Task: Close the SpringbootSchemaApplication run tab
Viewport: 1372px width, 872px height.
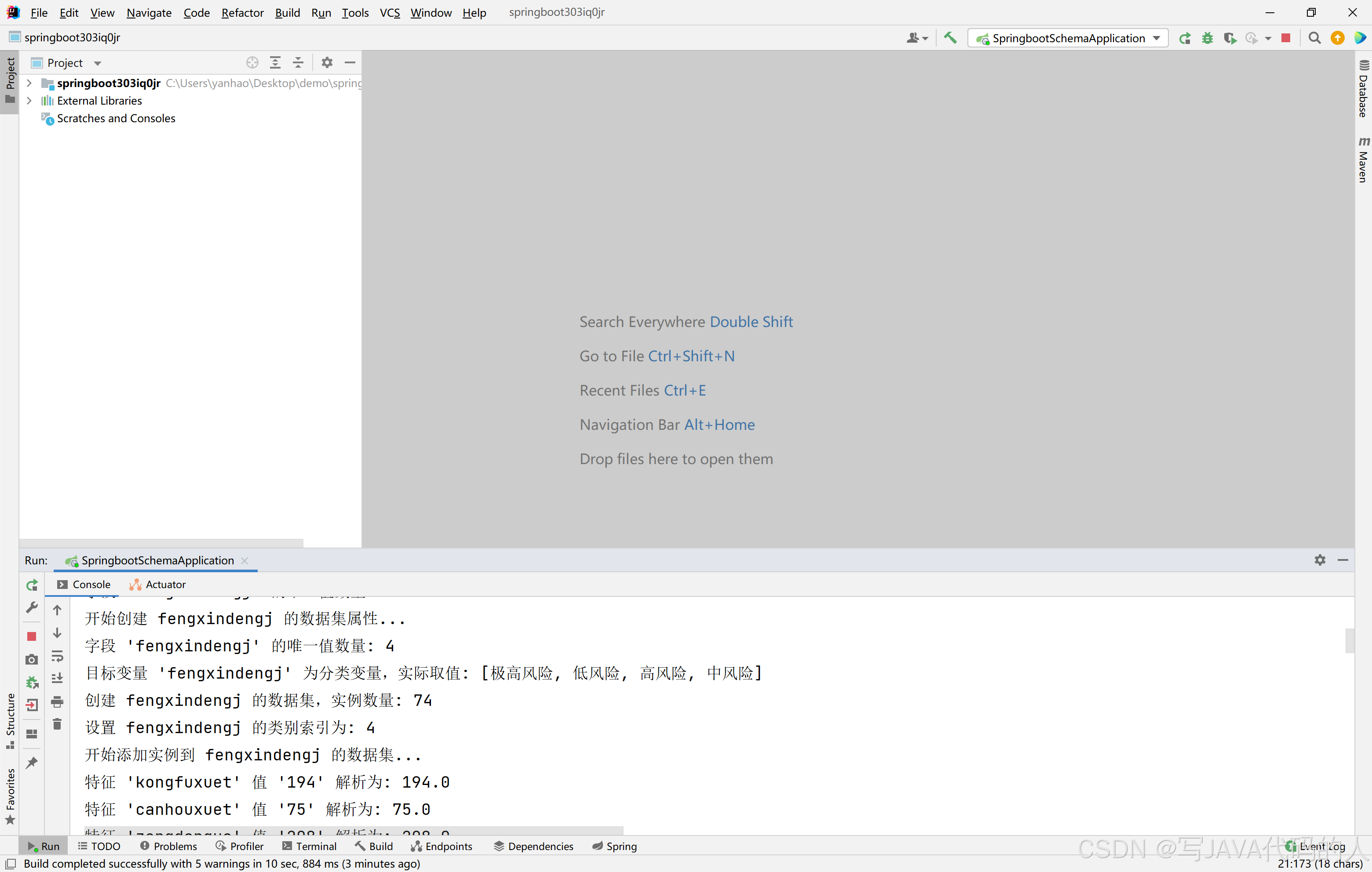Action: click(x=244, y=560)
